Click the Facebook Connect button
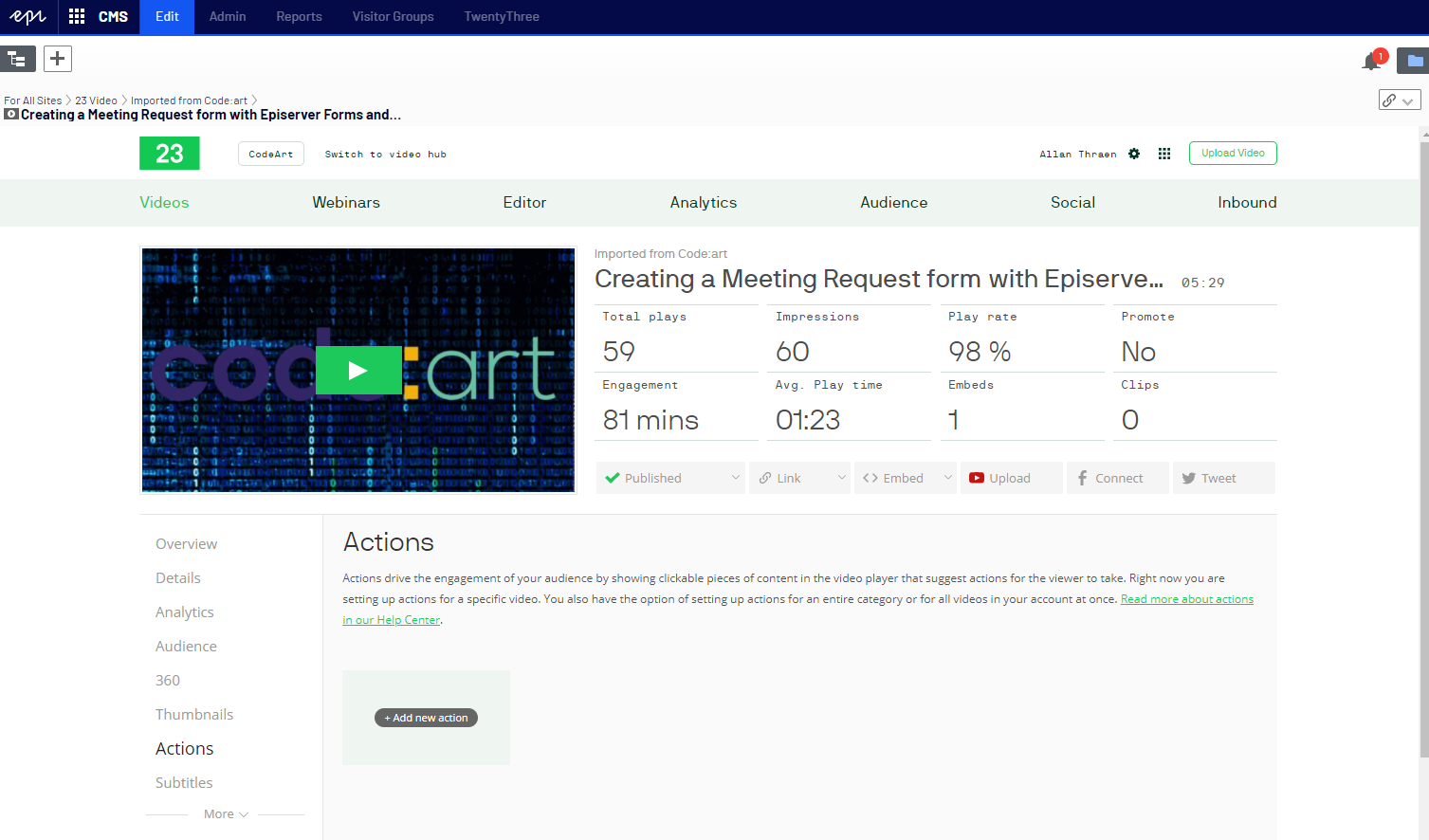Viewport: 1429px width, 840px height. pyautogui.click(x=1118, y=478)
